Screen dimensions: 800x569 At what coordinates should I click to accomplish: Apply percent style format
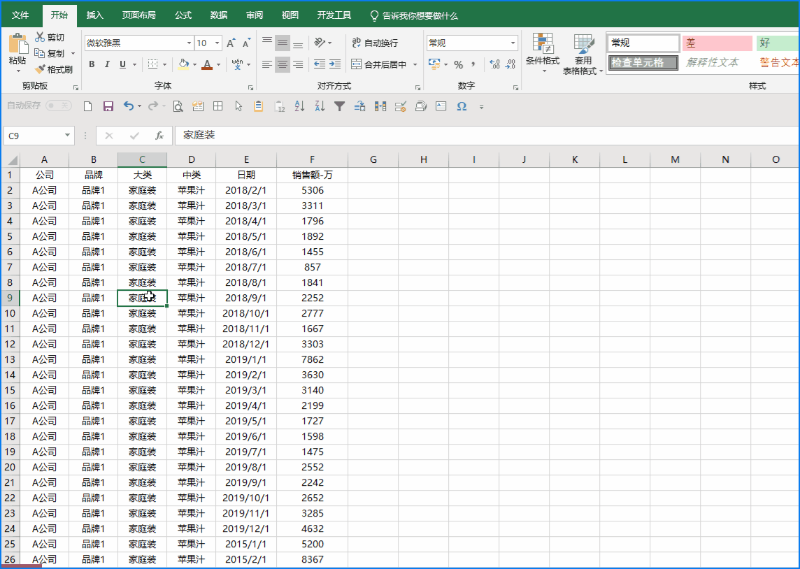tap(458, 65)
